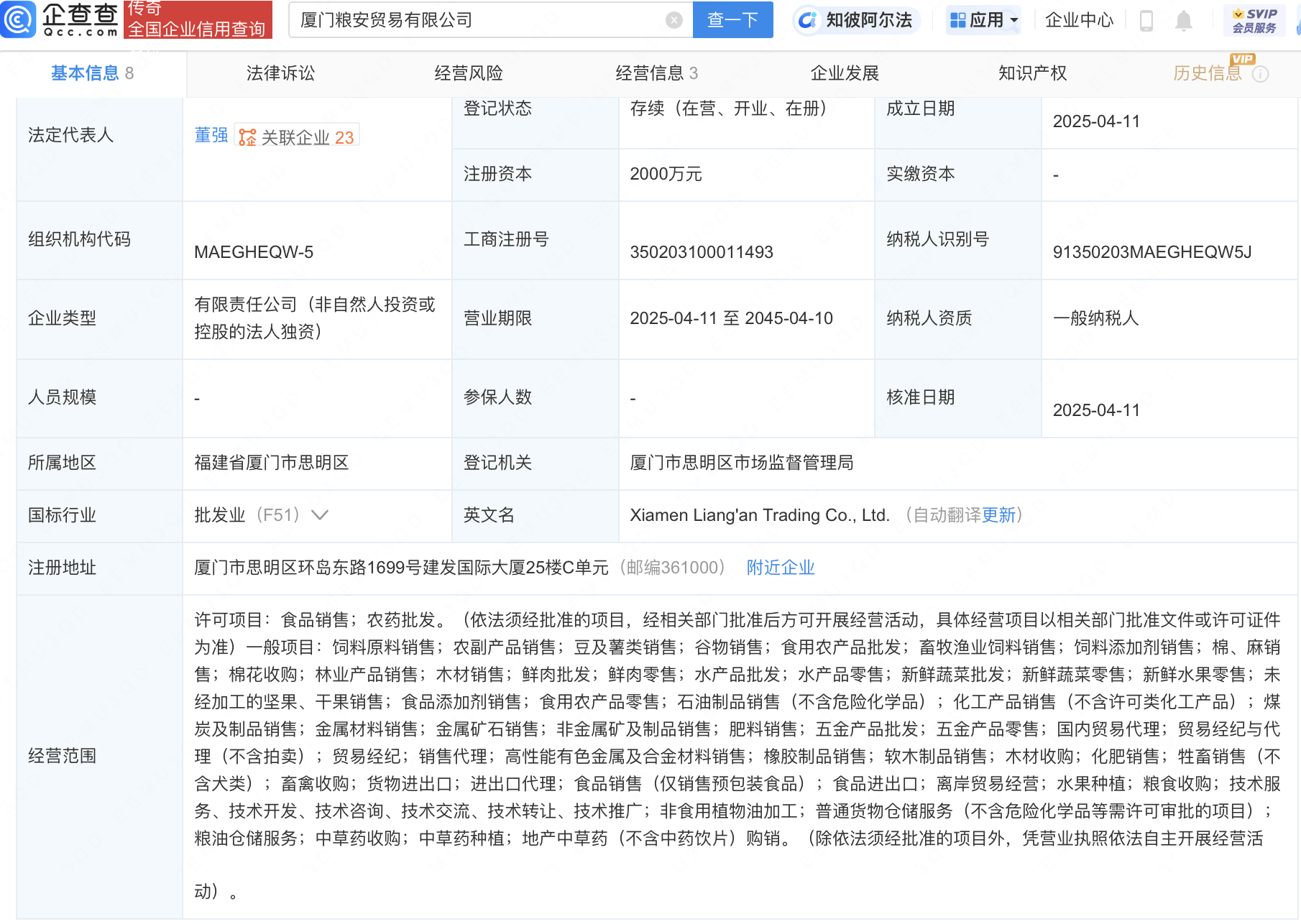Open legal representative 董强 link
Image resolution: width=1301 pixels, height=924 pixels.
(x=211, y=135)
